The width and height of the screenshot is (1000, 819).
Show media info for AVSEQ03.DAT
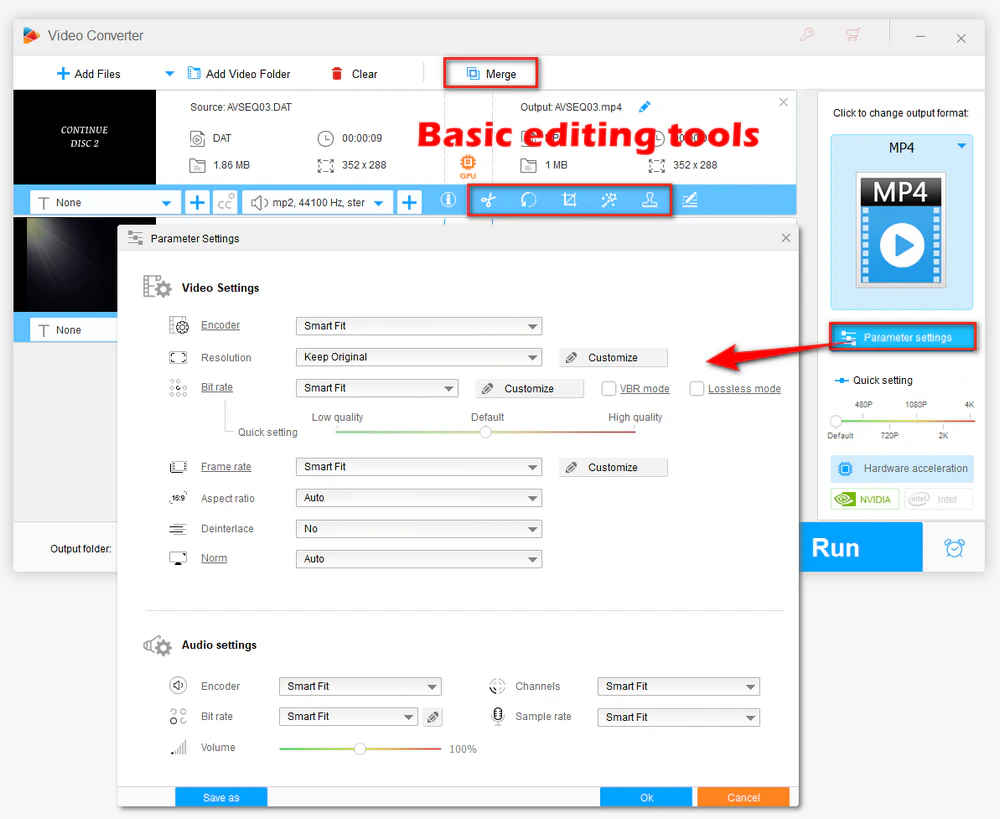(448, 200)
